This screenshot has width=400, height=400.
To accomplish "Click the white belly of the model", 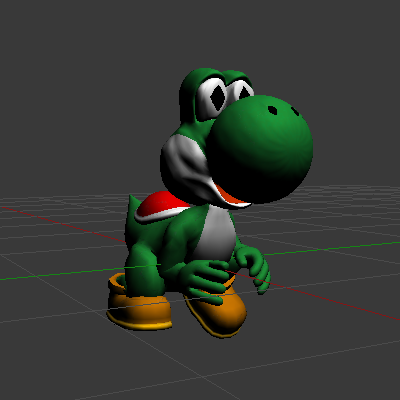I will (x=218, y=233).
